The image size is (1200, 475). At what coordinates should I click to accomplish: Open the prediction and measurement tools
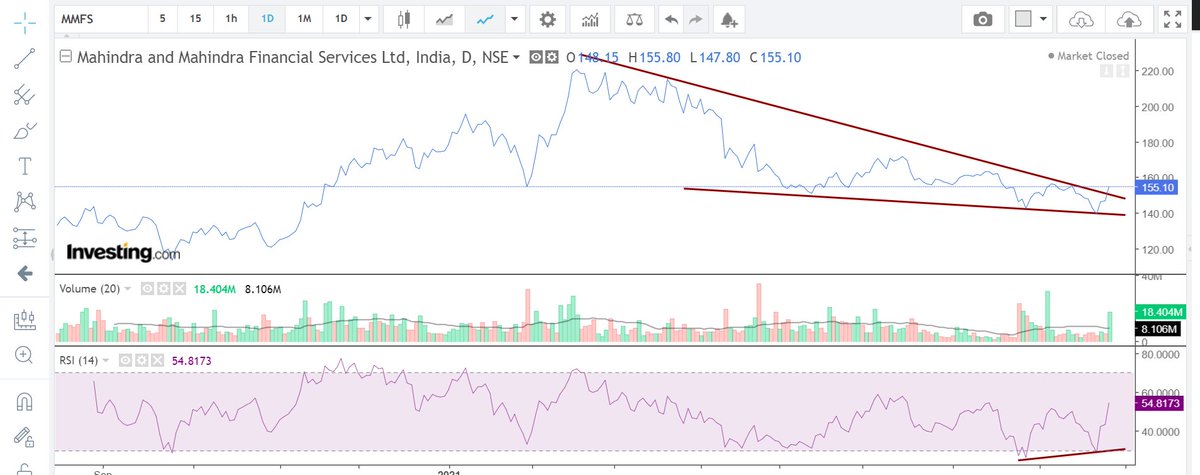[x=25, y=237]
